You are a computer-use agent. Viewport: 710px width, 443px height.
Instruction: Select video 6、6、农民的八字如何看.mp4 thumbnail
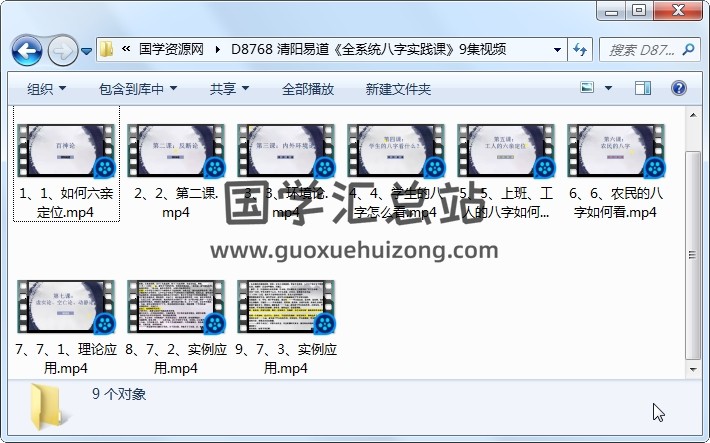click(616, 150)
